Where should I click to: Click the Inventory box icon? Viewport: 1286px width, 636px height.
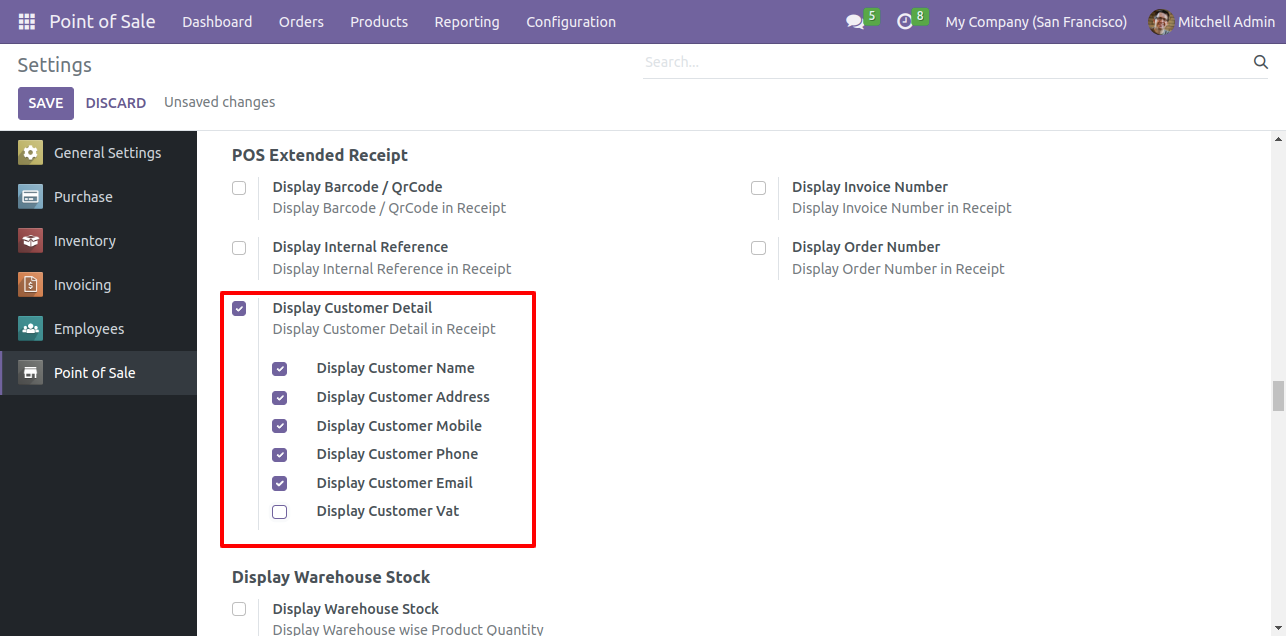coord(31,241)
